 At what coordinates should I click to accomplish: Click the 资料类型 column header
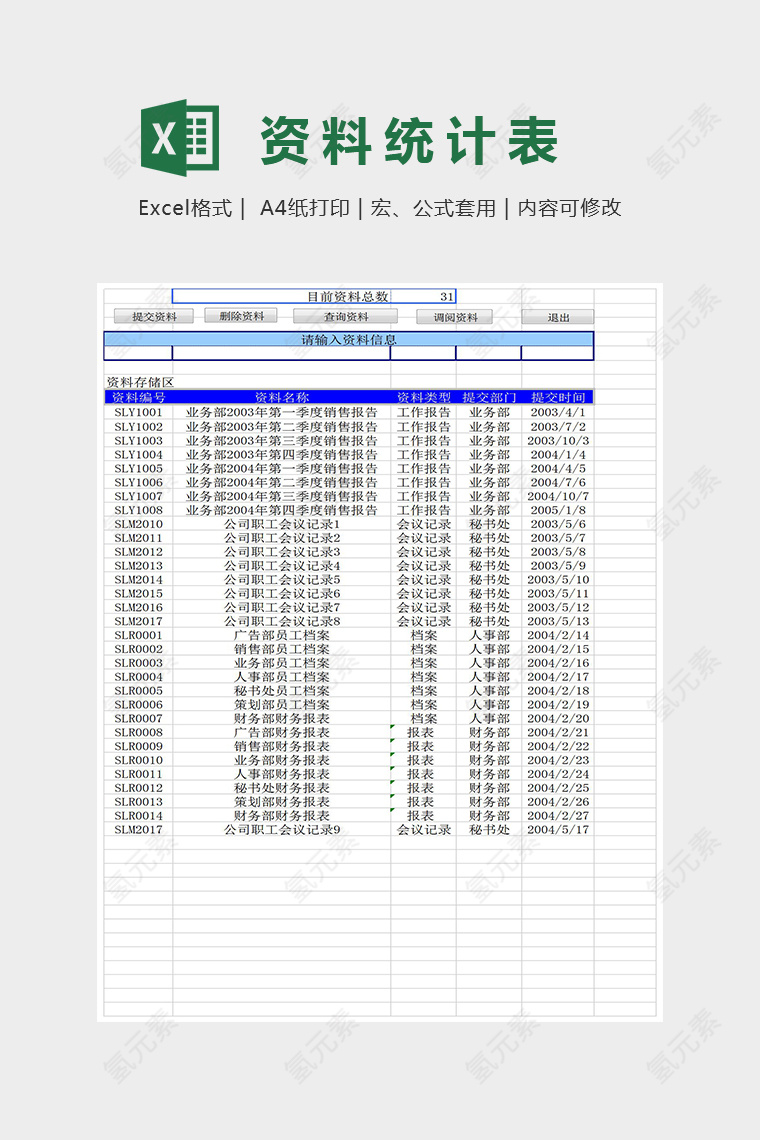click(x=423, y=397)
